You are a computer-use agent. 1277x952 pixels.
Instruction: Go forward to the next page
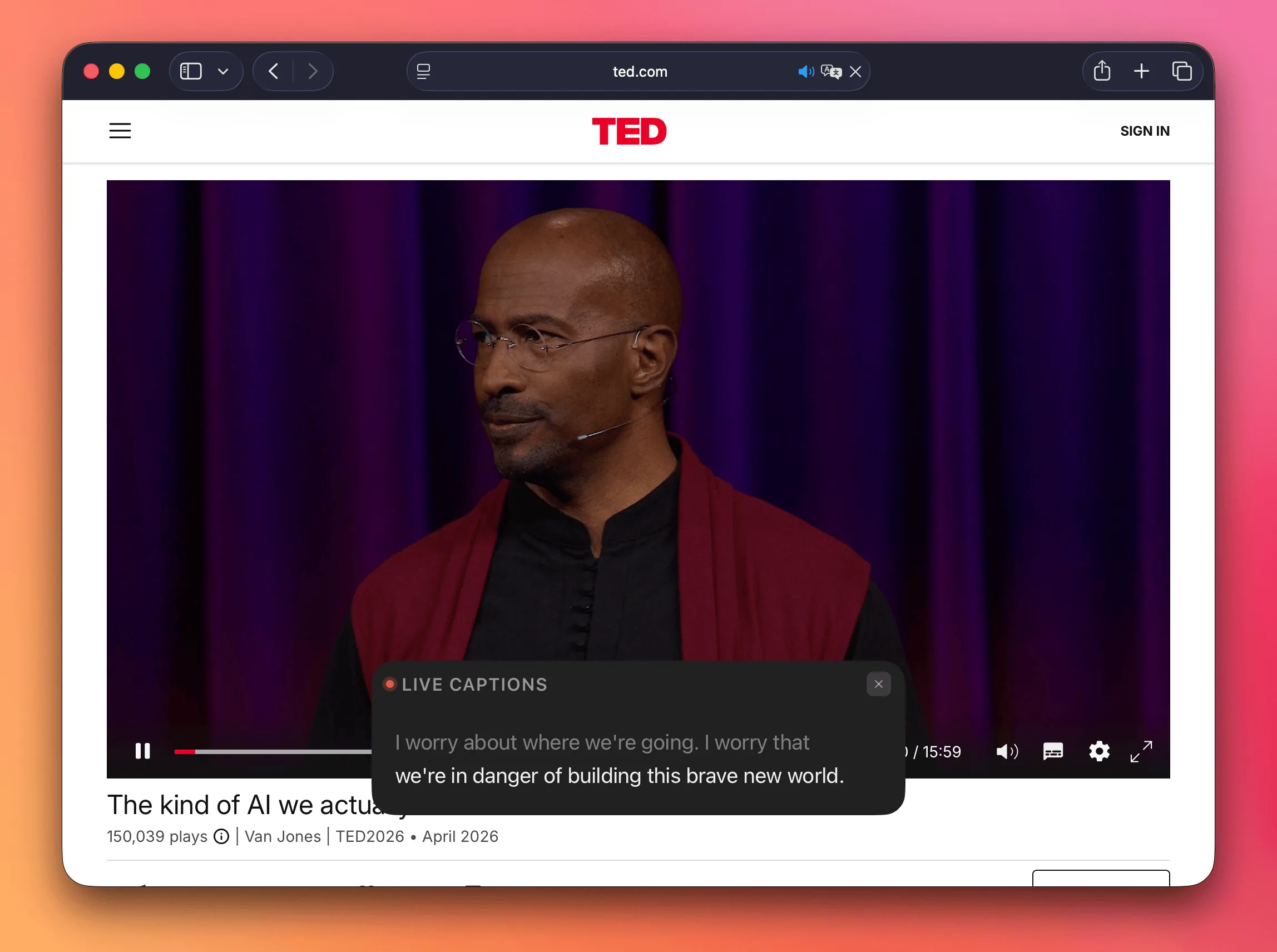(313, 72)
